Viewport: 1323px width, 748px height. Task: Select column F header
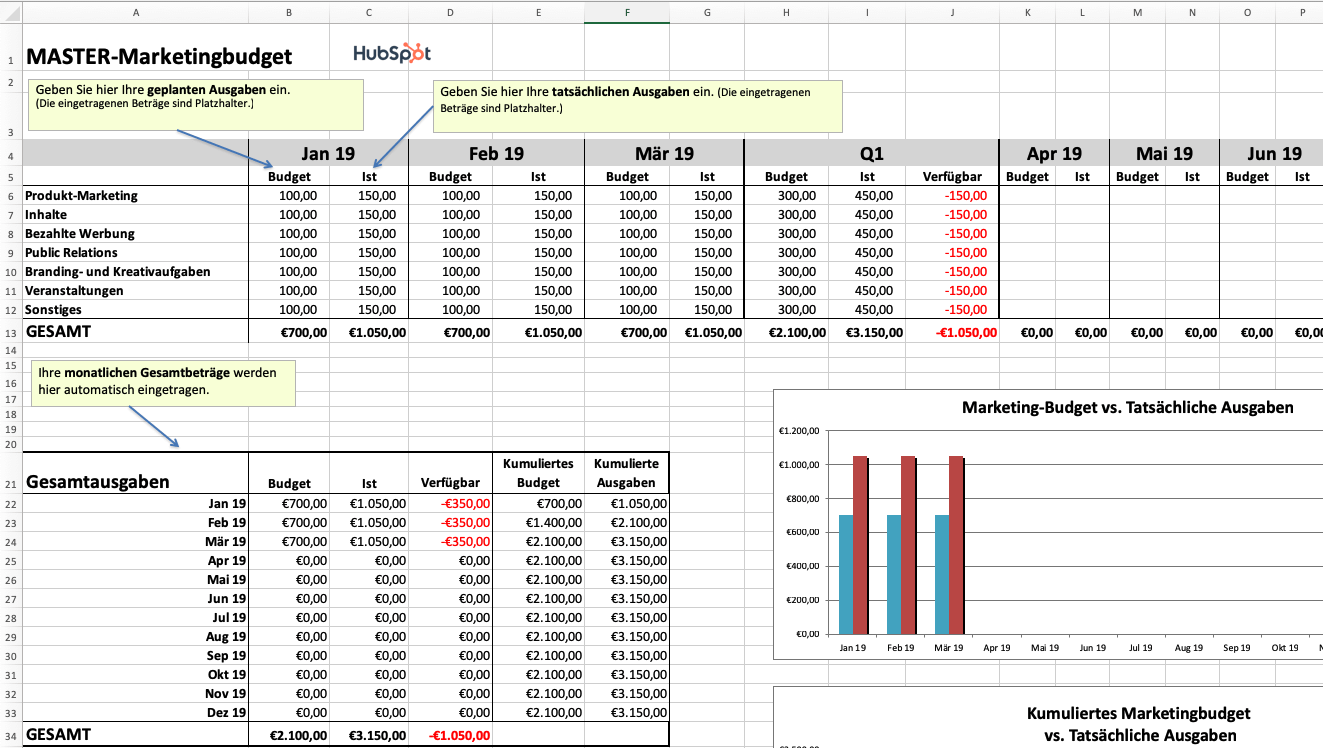[627, 12]
